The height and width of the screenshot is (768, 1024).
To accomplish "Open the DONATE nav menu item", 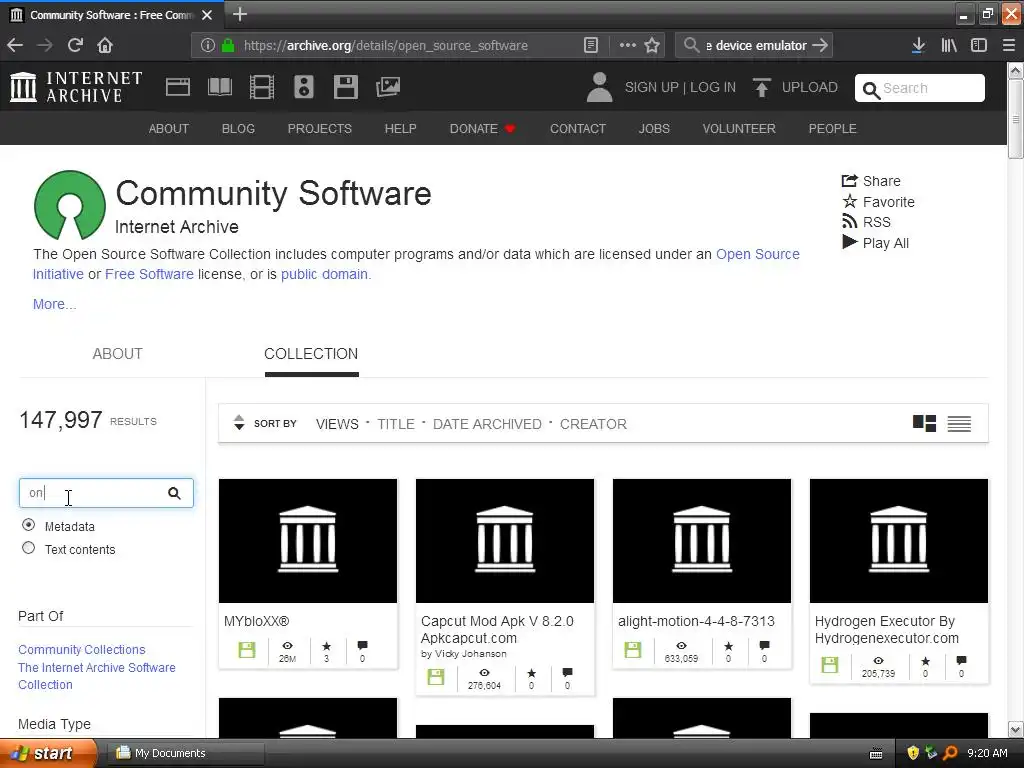I will 483,129.
